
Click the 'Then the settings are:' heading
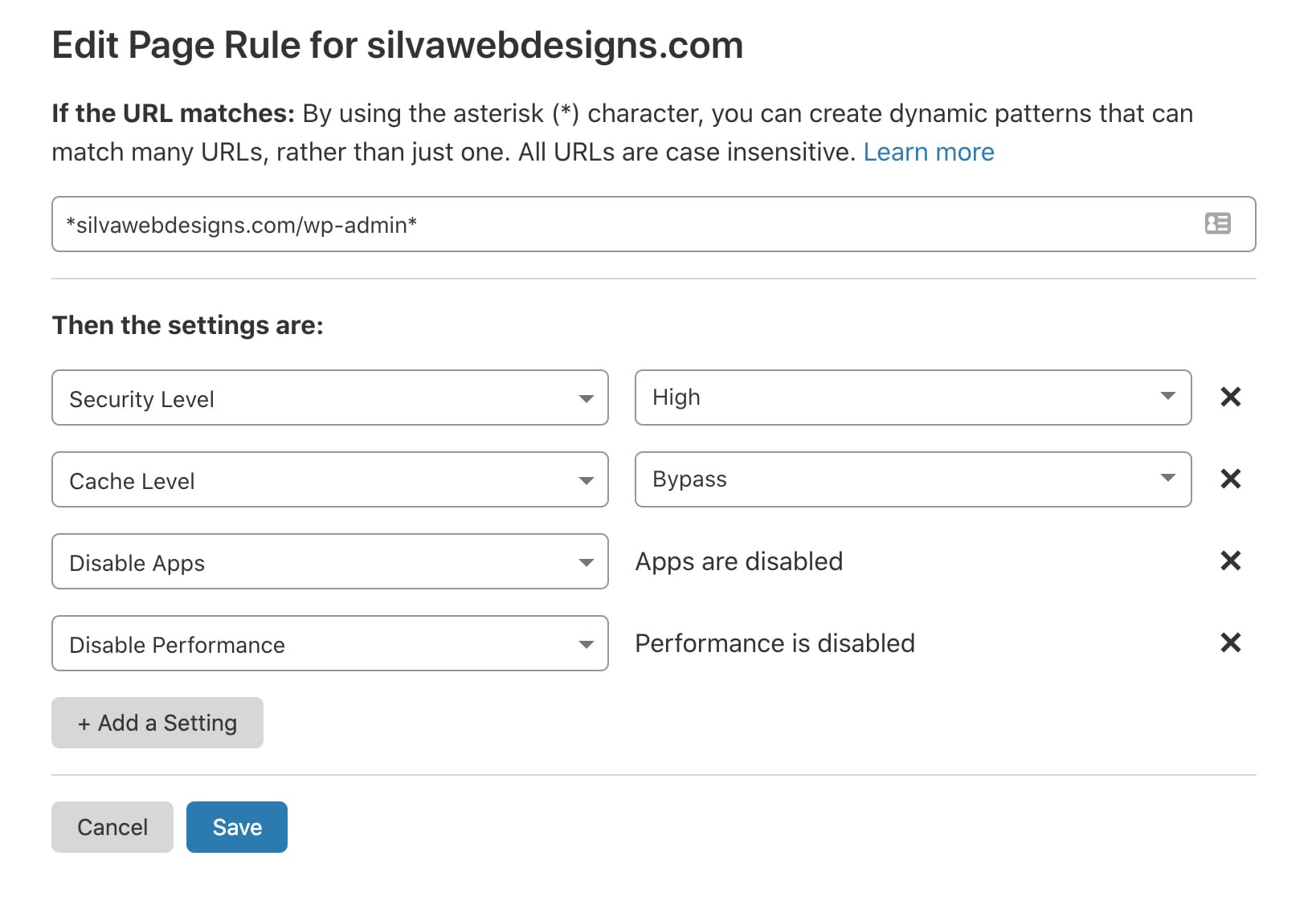click(x=188, y=325)
